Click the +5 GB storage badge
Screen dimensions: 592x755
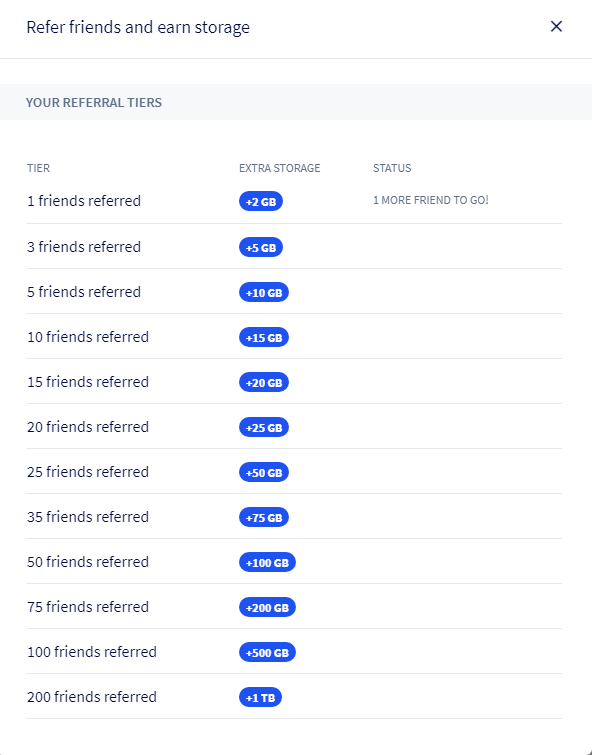(x=261, y=247)
